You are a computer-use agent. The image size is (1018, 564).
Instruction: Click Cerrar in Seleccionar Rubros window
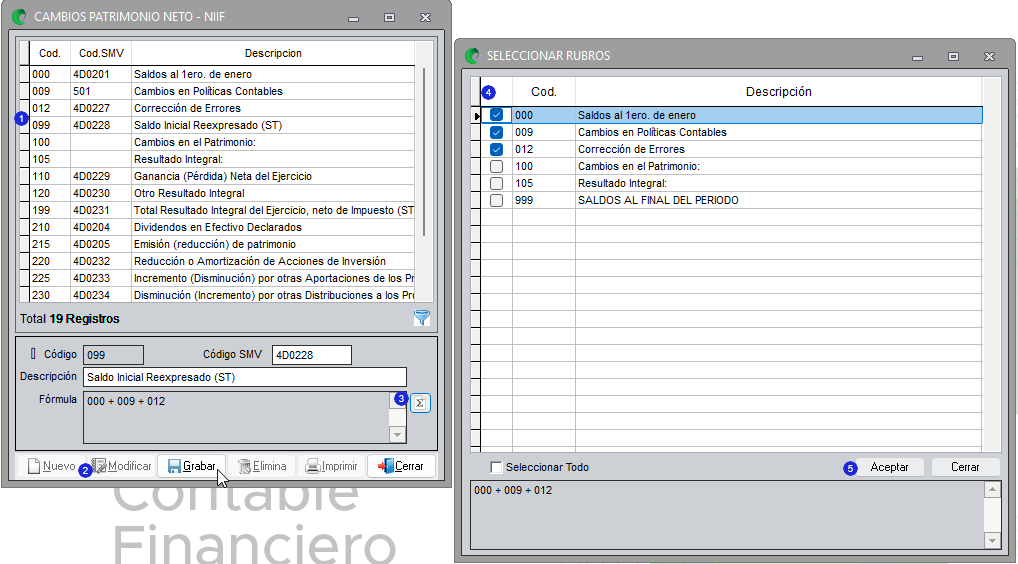coord(965,467)
